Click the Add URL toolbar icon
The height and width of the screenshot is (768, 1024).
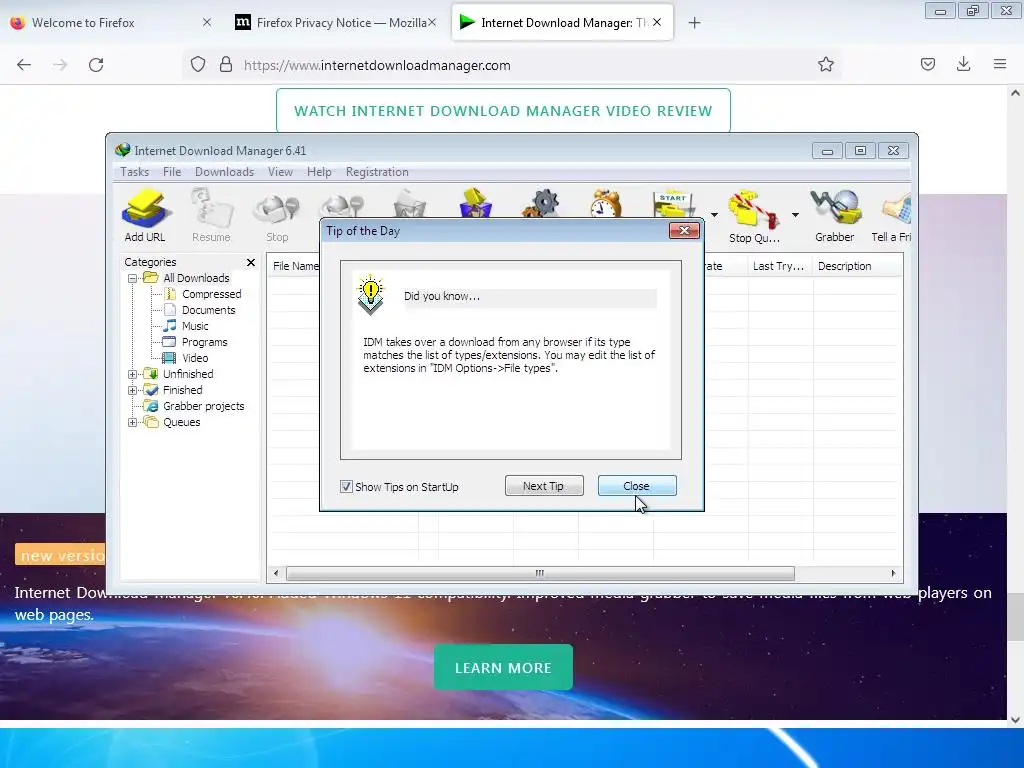click(145, 216)
